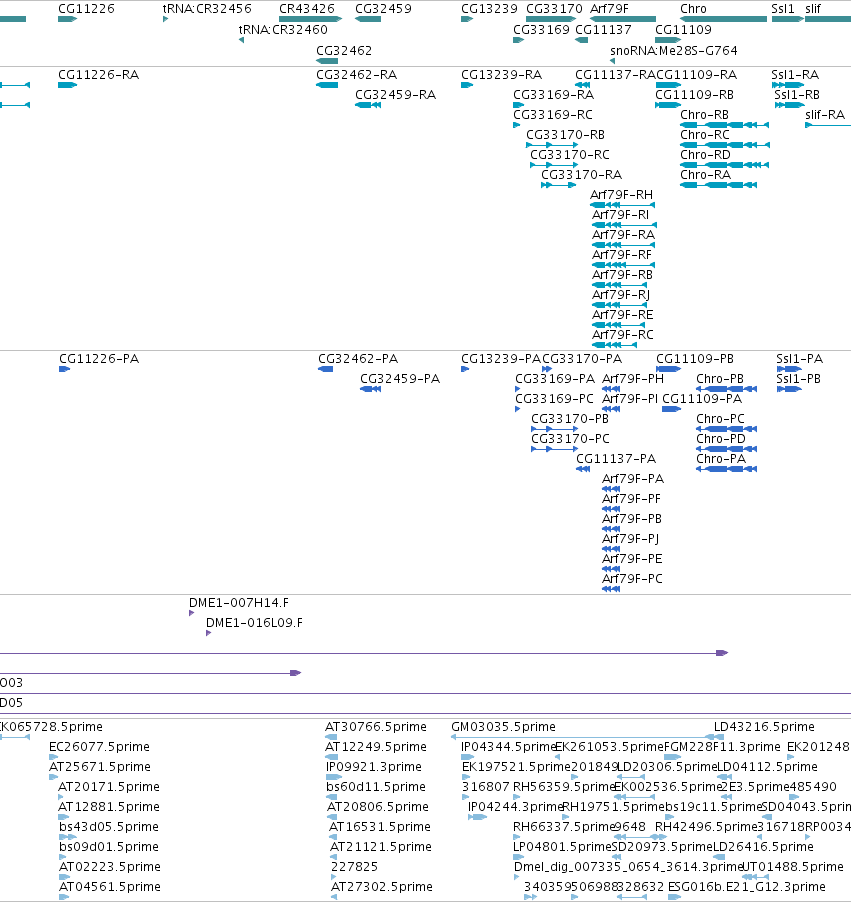Open the CG32462 gene label

pyautogui.click(x=344, y=51)
